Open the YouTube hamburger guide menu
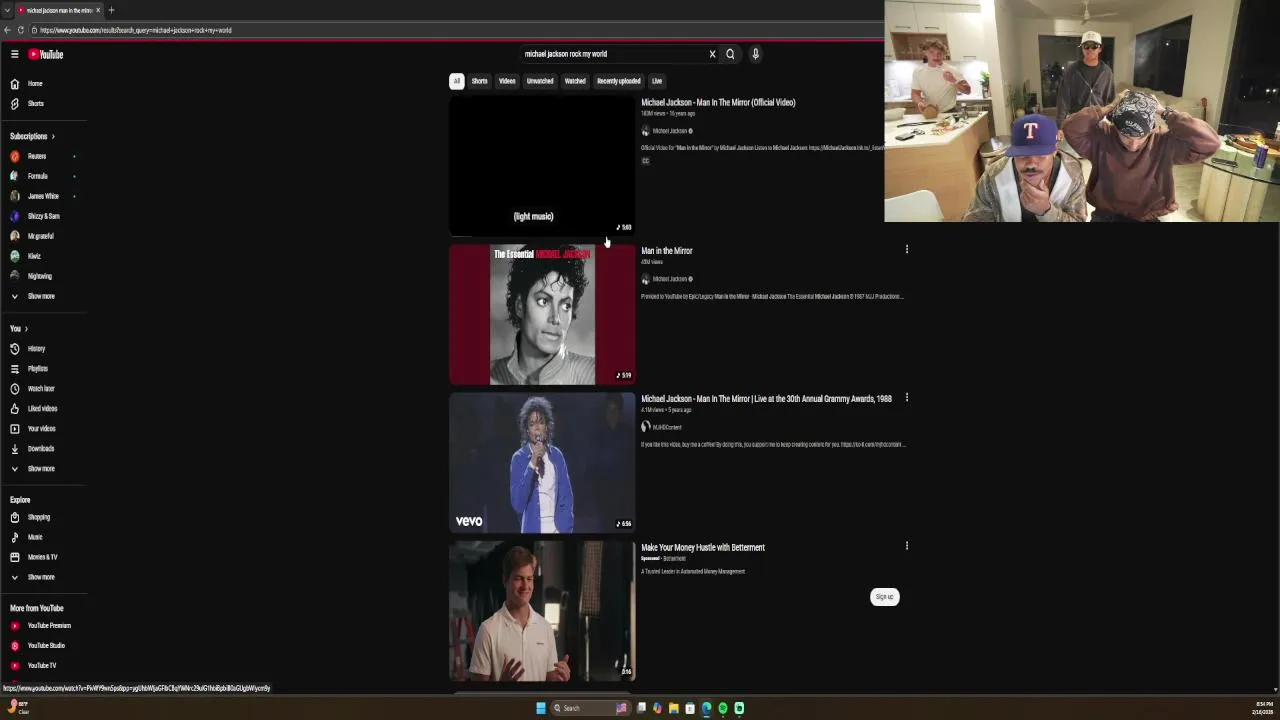 click(x=14, y=54)
